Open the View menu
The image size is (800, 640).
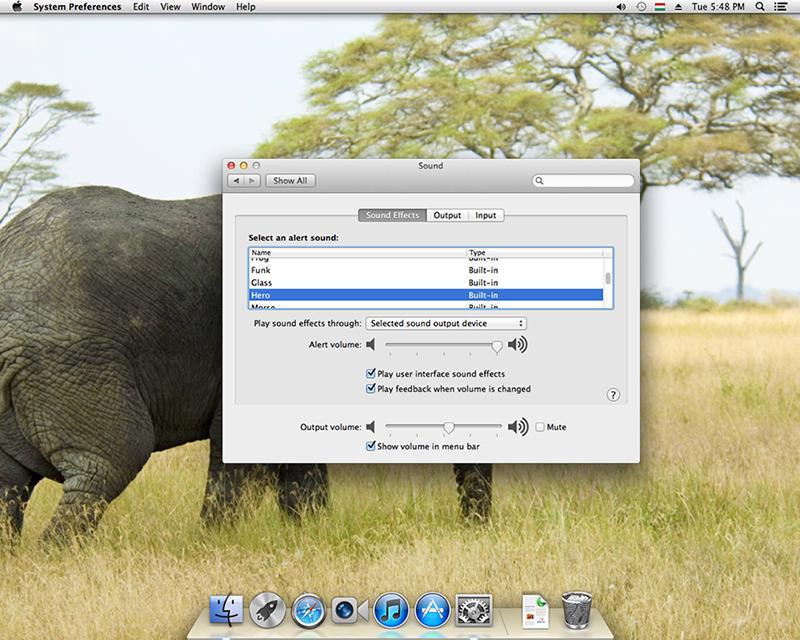click(170, 7)
